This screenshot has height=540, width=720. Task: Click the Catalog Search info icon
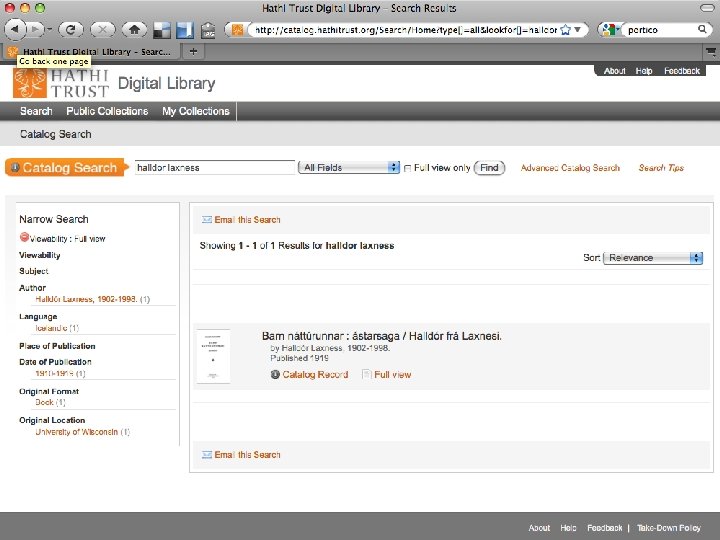[x=15, y=168]
